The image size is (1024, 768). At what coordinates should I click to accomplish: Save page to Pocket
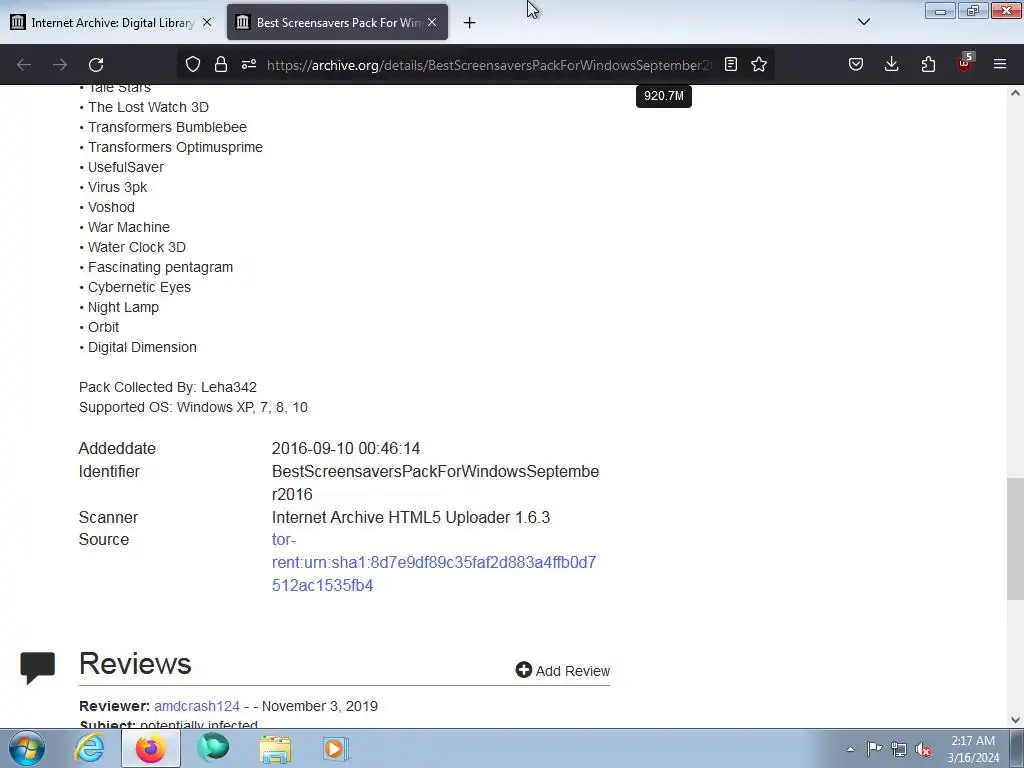pos(856,64)
